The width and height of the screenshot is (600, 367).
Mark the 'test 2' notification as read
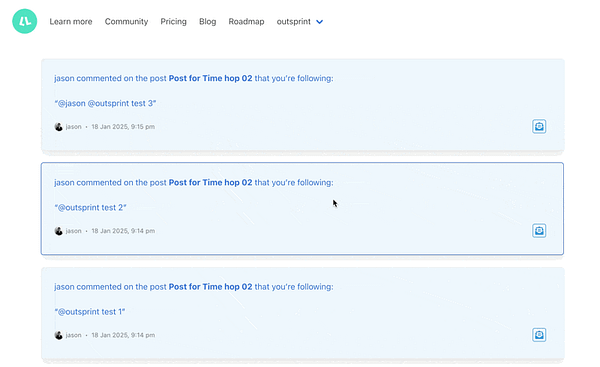[539, 231]
